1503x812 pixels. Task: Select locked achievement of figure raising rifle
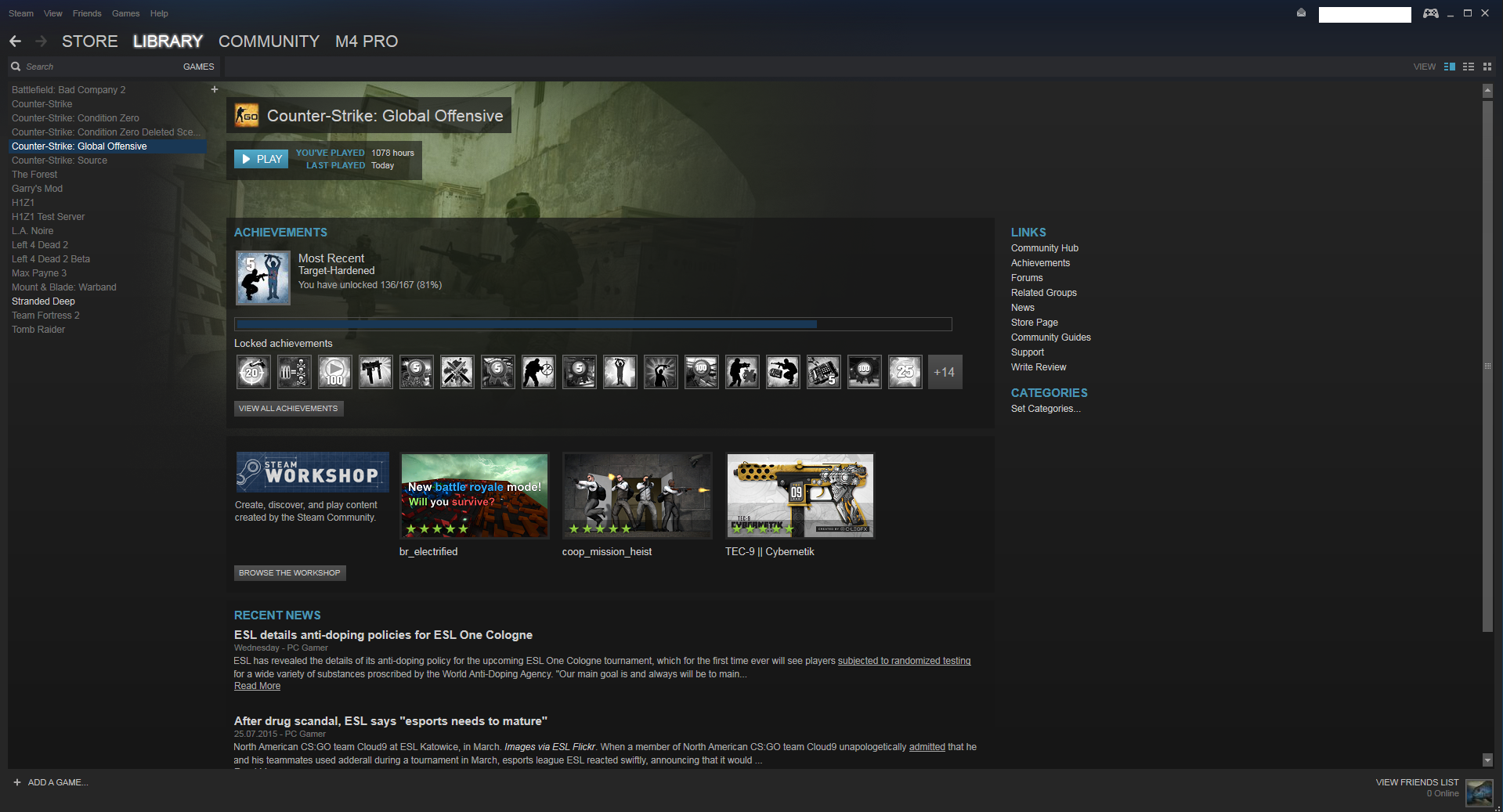(x=661, y=372)
